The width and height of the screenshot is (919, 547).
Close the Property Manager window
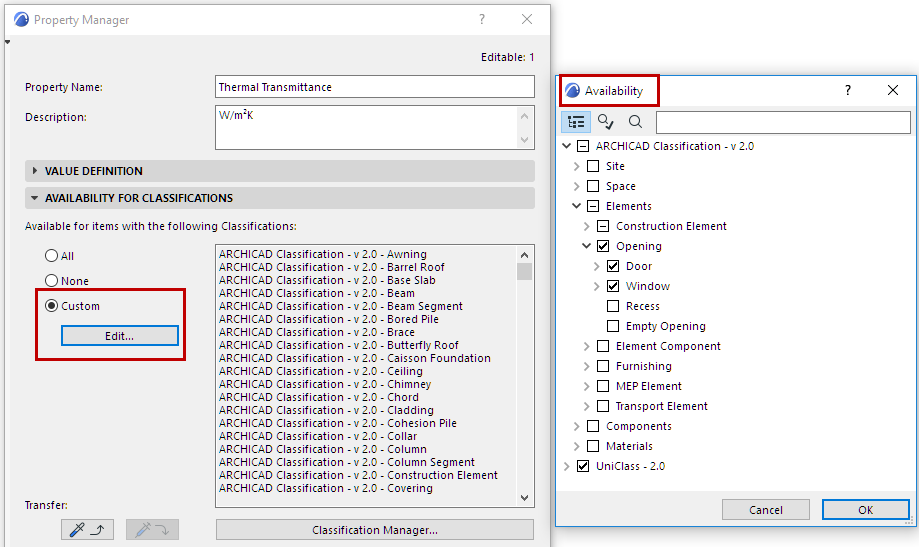[x=527, y=19]
